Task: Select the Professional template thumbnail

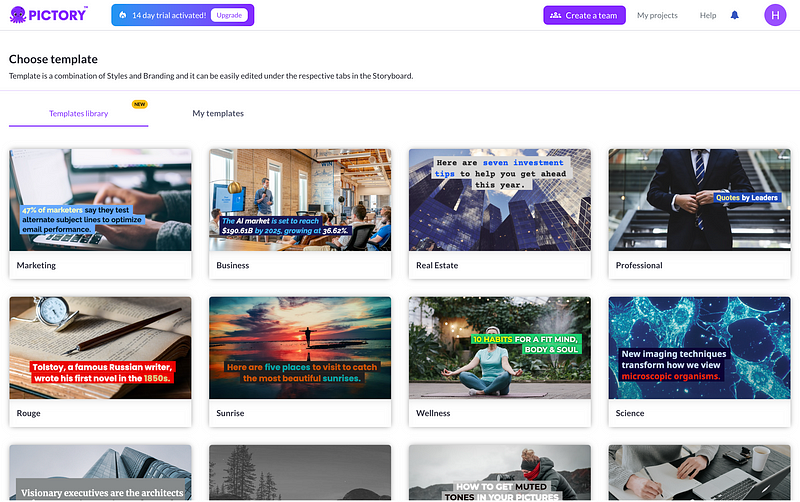Action: point(699,199)
